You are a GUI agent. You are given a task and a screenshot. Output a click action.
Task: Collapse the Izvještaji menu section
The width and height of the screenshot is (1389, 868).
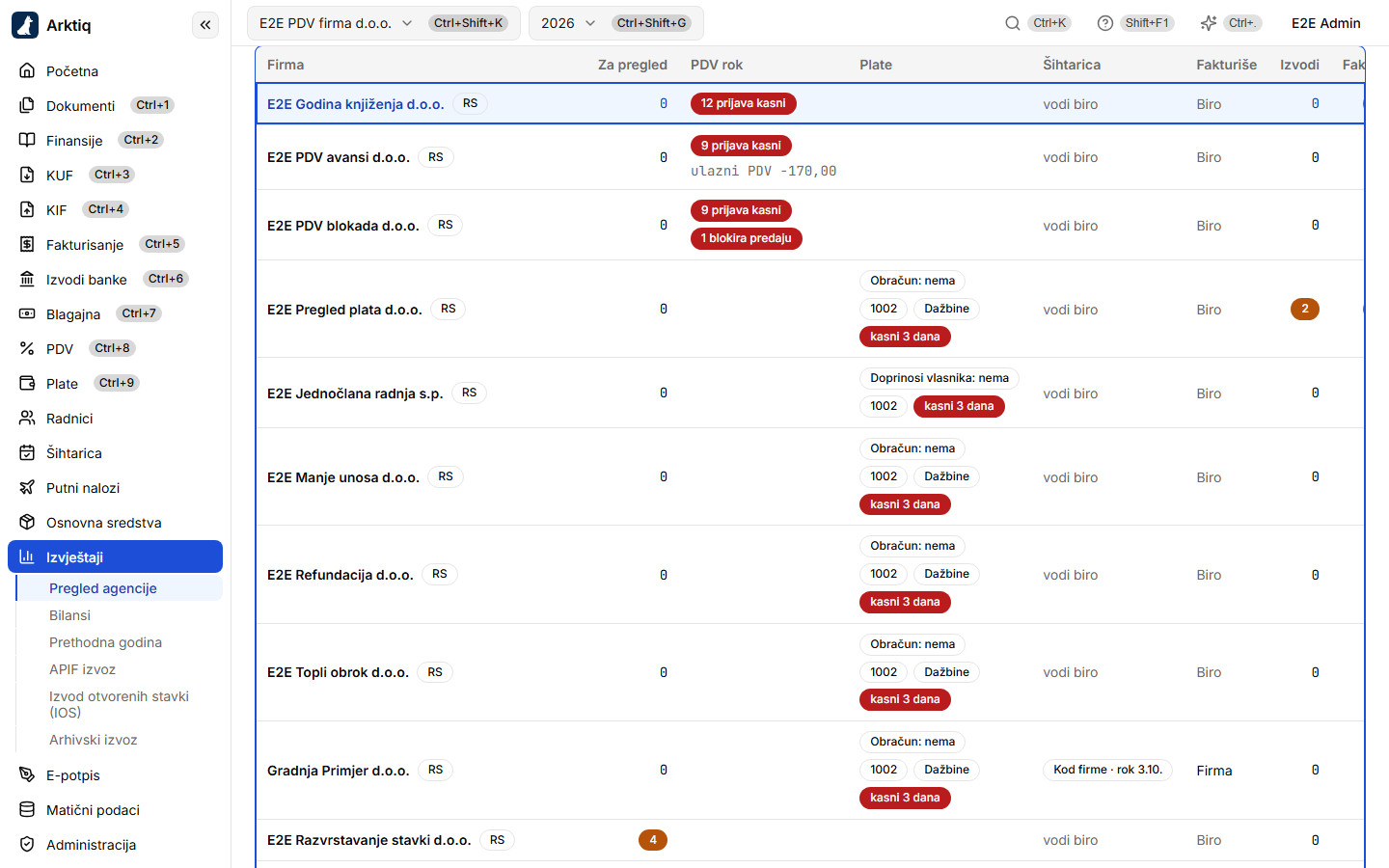(x=115, y=556)
